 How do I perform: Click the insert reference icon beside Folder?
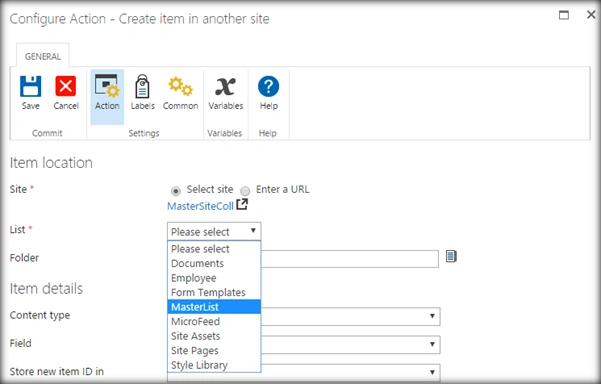pos(451,256)
